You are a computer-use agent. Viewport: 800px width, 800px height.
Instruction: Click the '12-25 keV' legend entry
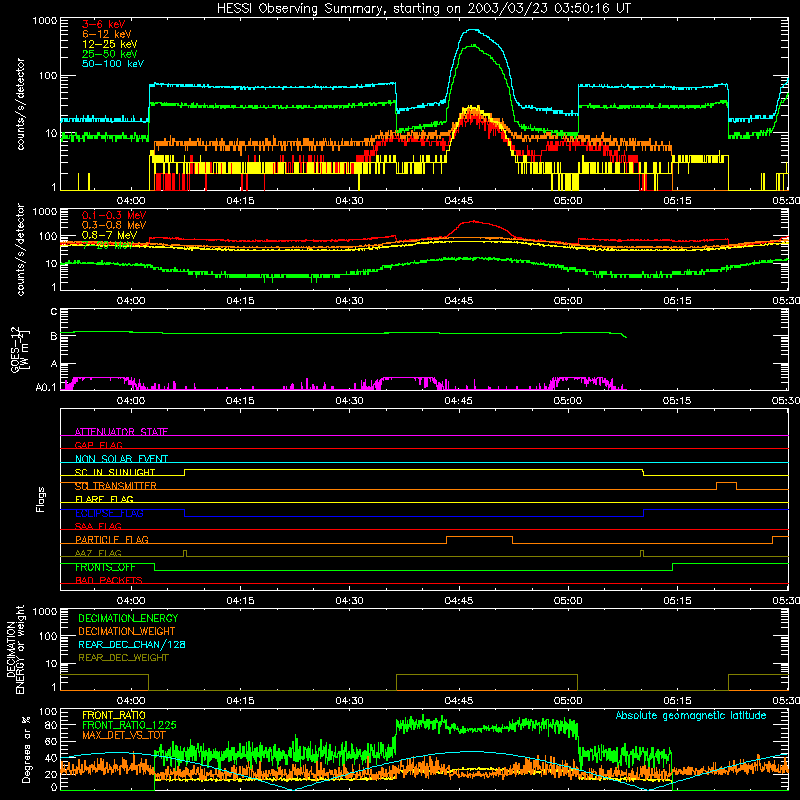(109, 44)
